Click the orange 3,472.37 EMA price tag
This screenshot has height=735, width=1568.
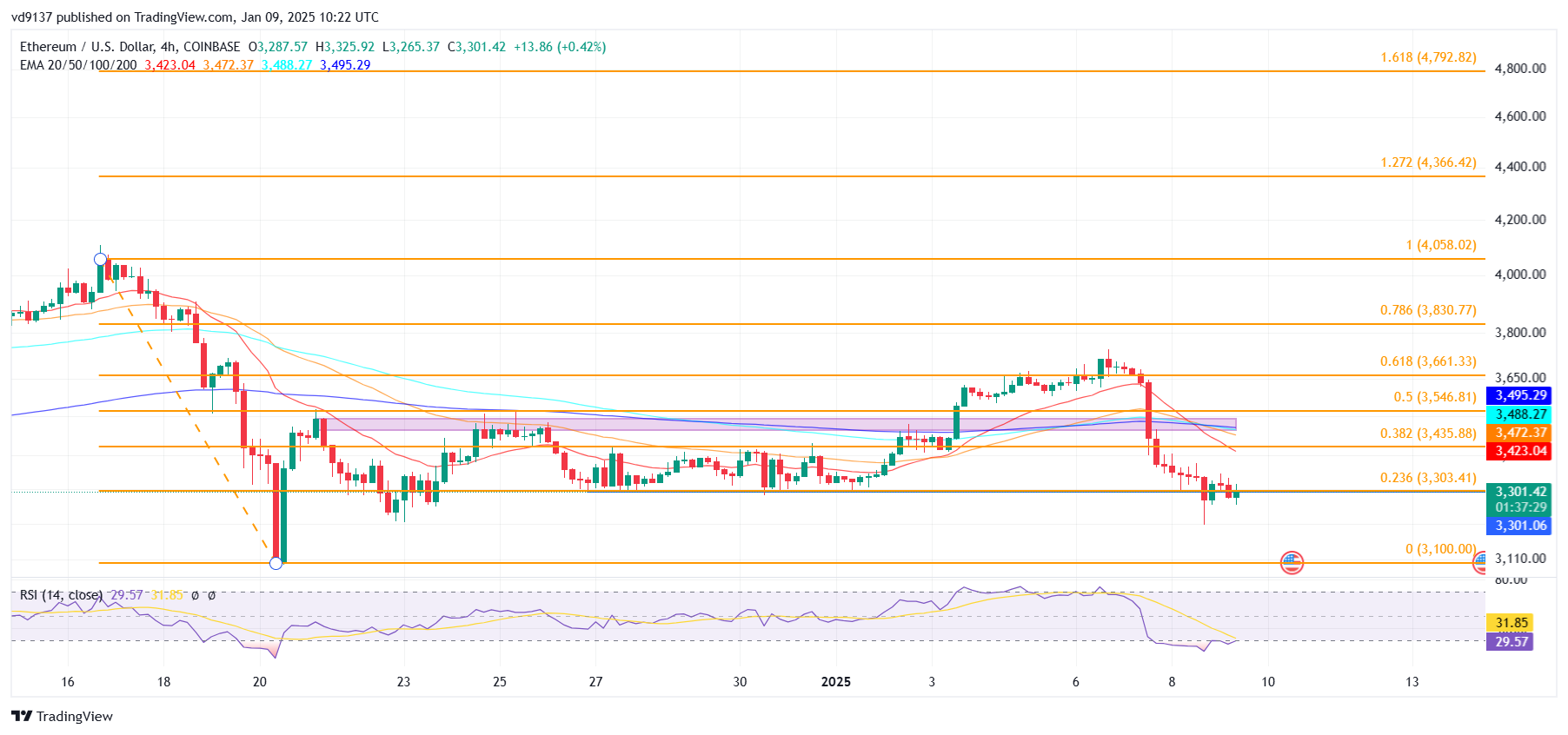1520,433
